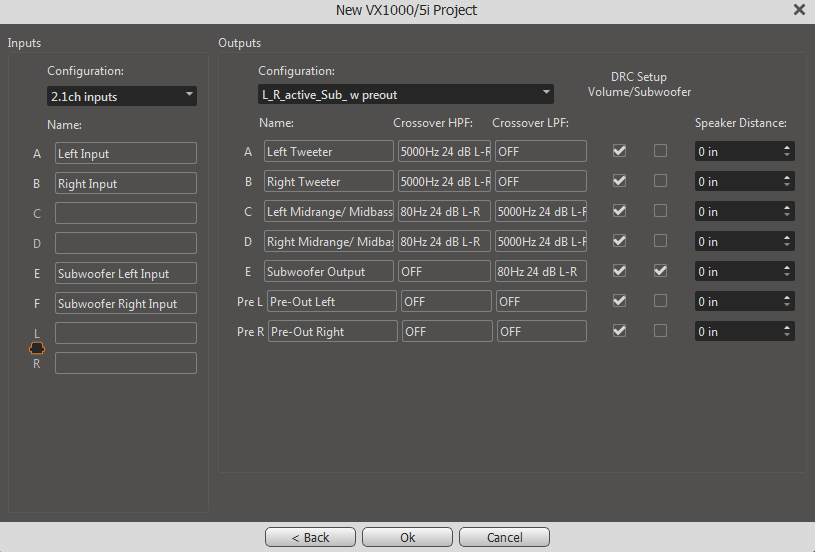Click the empty input L name field

pos(126,333)
